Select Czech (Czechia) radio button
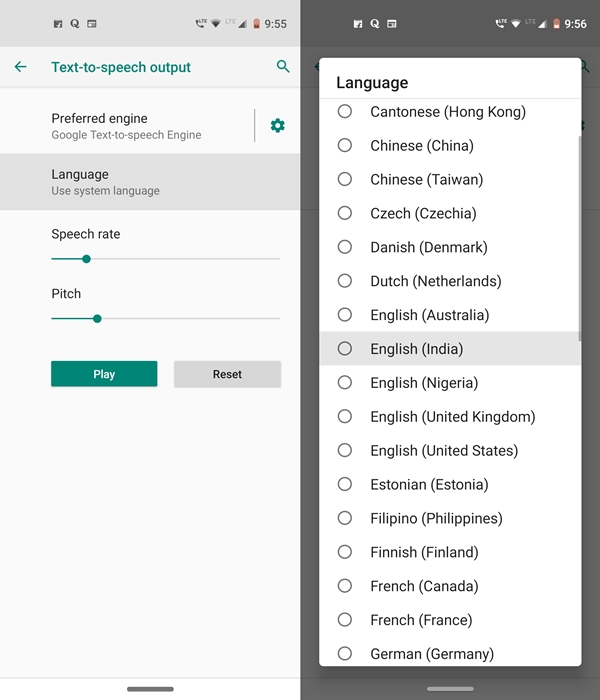The image size is (600, 700). click(345, 213)
